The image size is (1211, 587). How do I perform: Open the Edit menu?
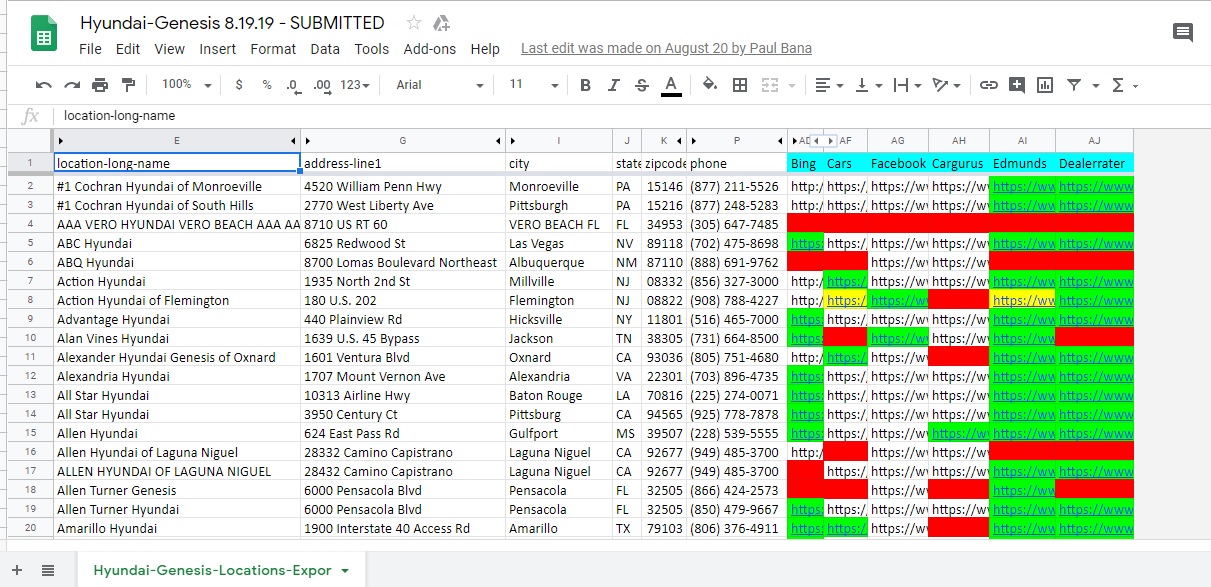coord(128,48)
